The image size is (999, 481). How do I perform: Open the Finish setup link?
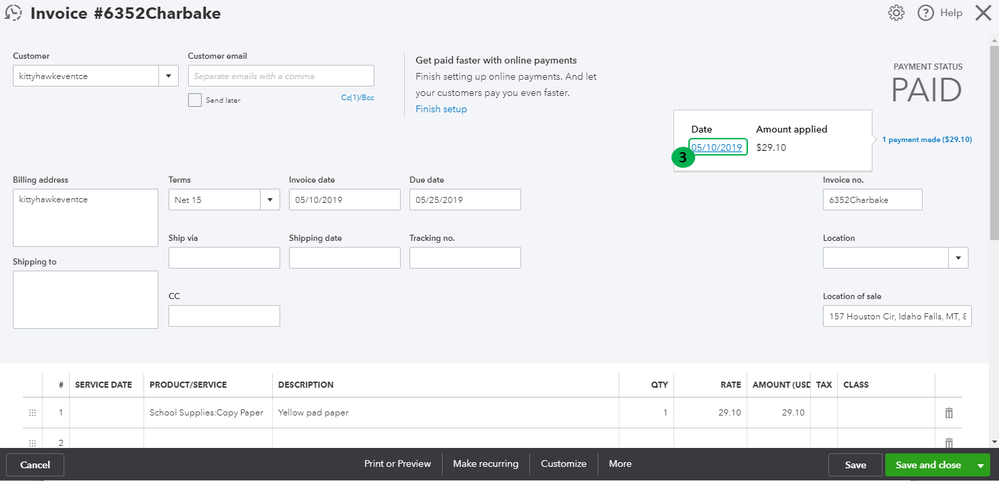[441, 109]
